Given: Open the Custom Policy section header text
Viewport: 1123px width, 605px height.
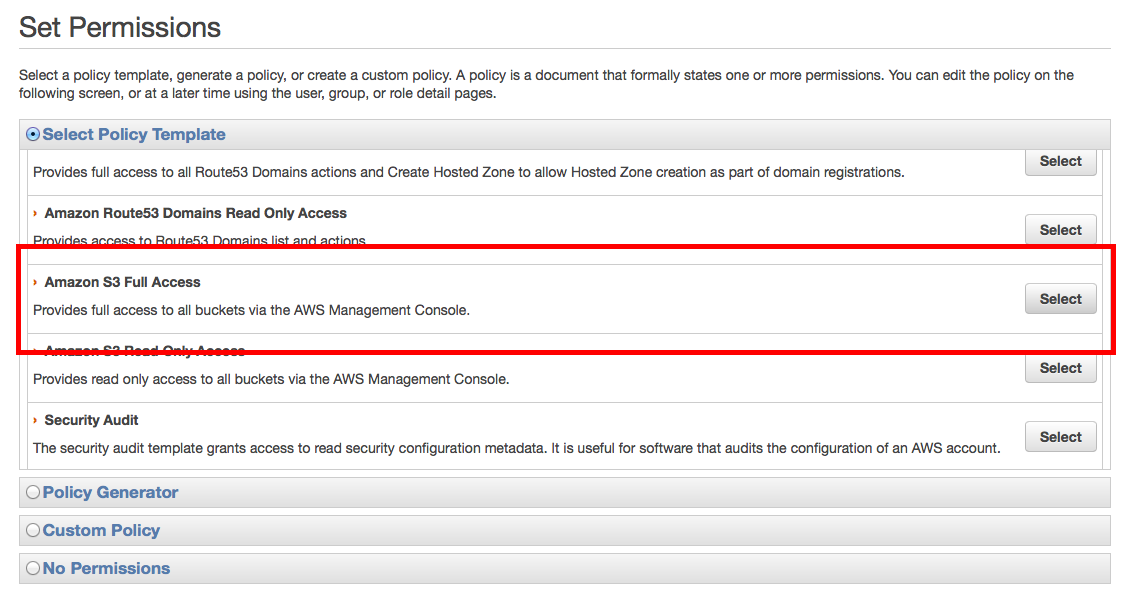Looking at the screenshot, I should coord(101,530).
